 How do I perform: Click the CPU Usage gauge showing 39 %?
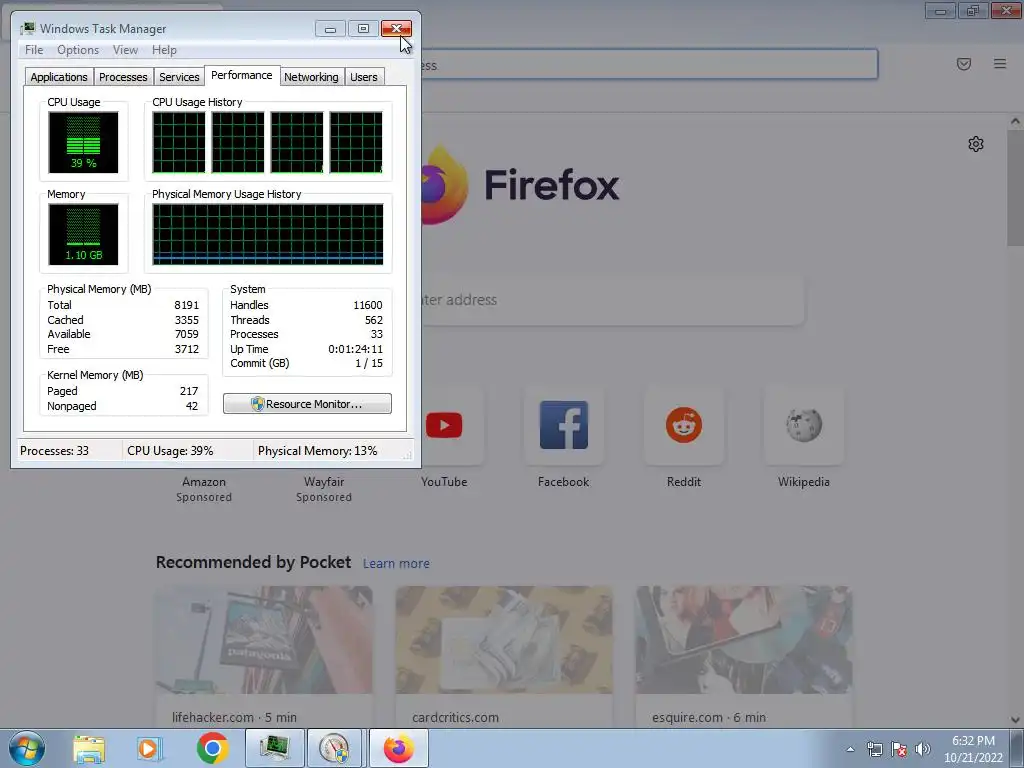pyautogui.click(x=84, y=142)
